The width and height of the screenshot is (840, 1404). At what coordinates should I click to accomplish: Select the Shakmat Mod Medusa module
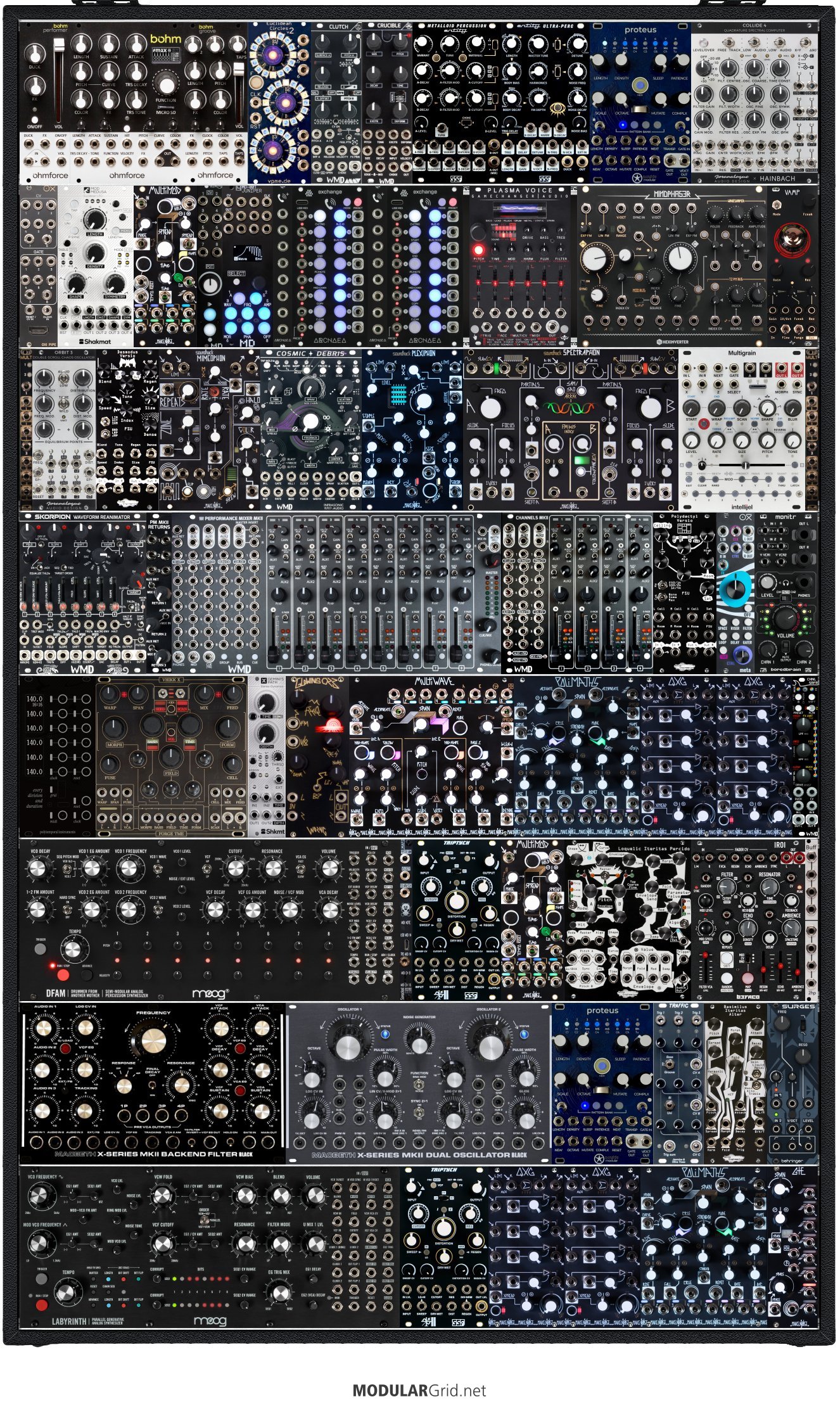(x=96, y=265)
